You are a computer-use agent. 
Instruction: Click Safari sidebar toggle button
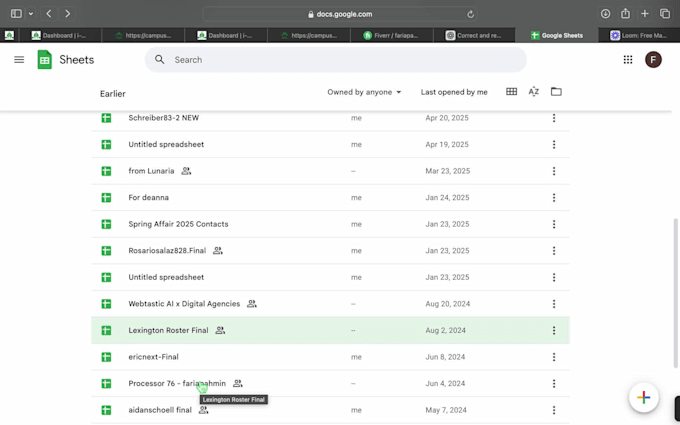16,14
